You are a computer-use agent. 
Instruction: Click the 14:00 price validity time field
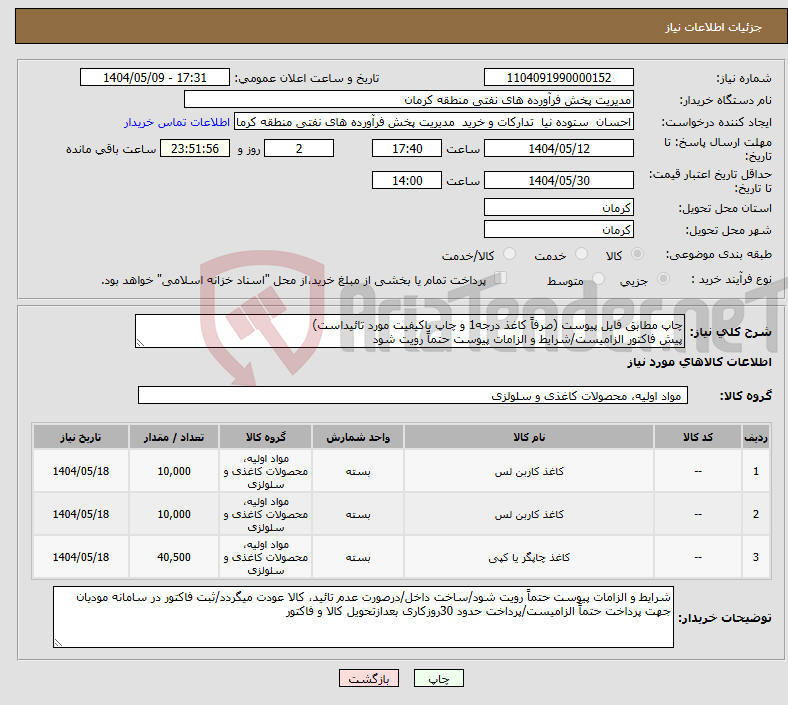(406, 181)
